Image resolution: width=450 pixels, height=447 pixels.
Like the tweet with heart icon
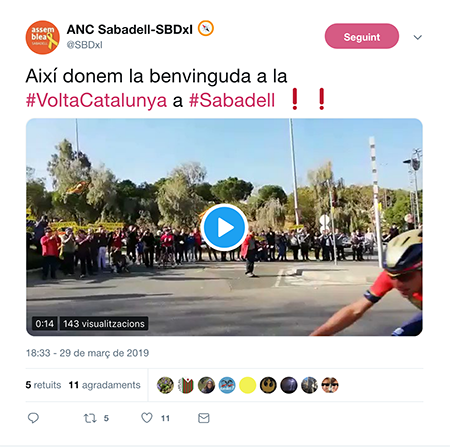point(147,418)
